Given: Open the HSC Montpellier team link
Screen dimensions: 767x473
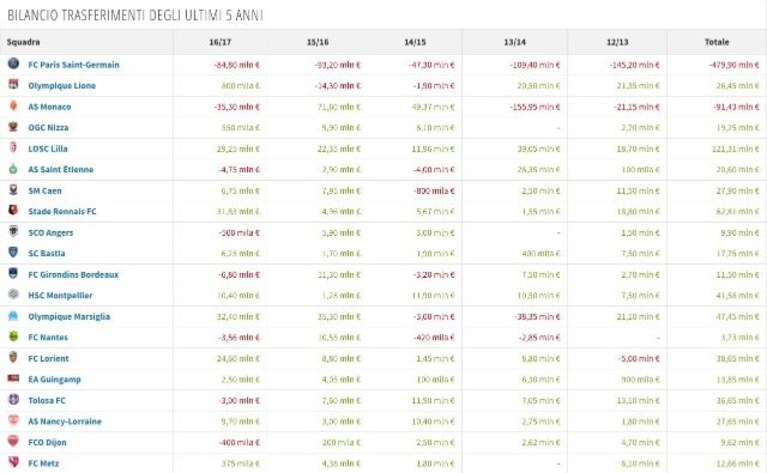Looking at the screenshot, I should 60,295.
